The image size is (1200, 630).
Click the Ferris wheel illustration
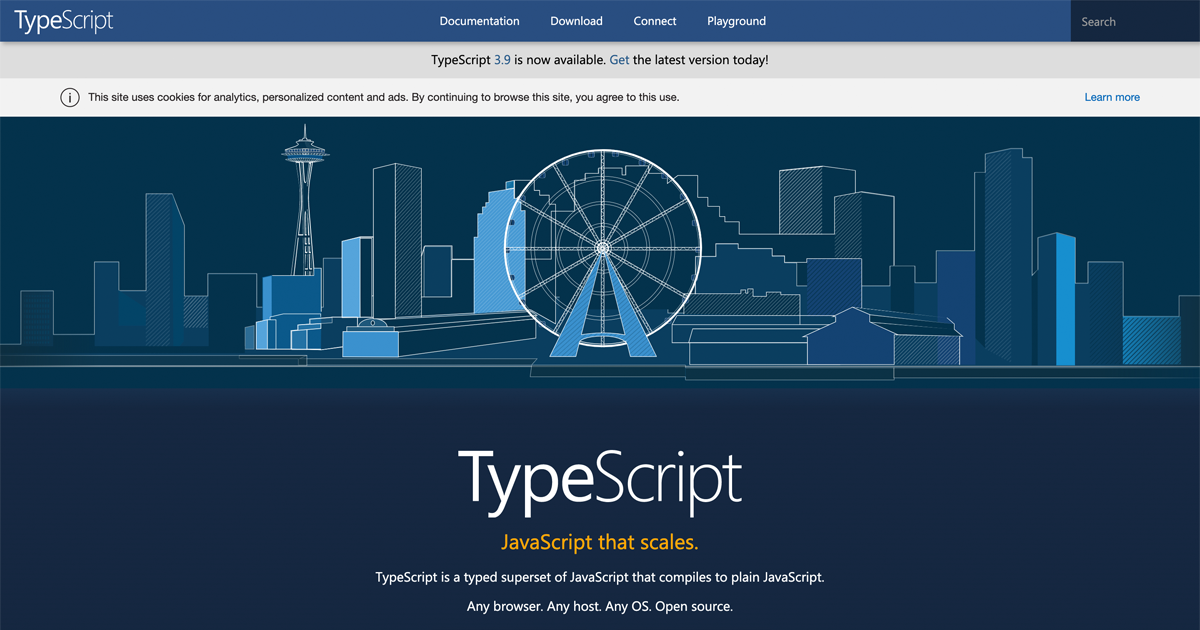(601, 247)
